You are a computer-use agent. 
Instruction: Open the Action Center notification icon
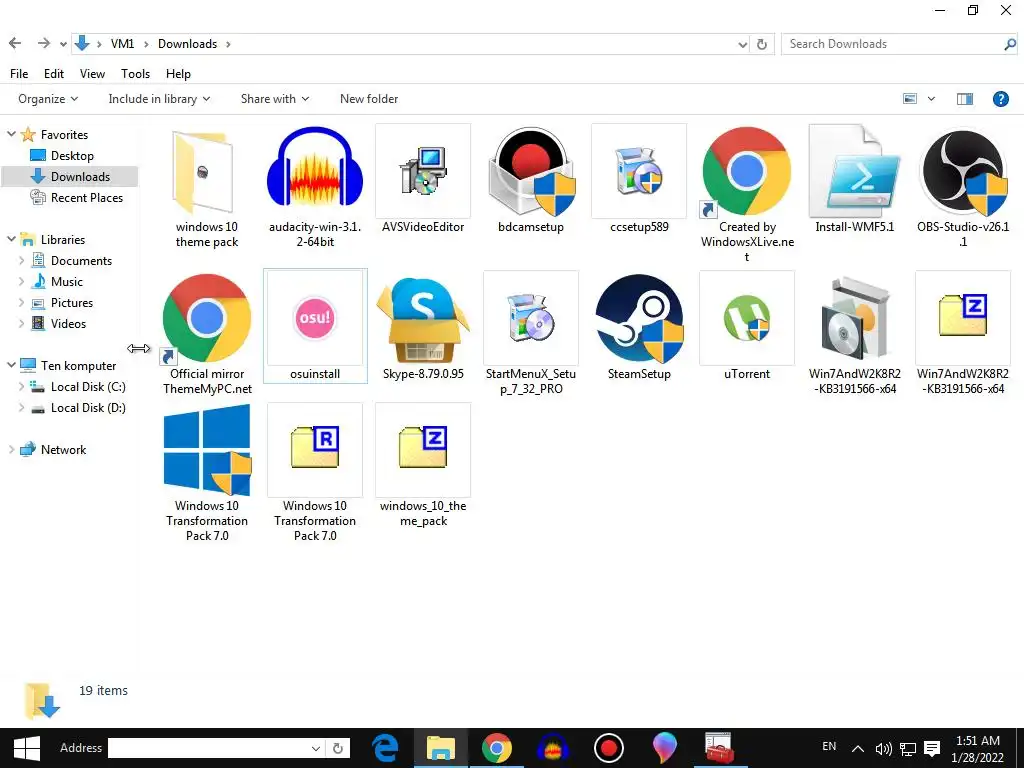932,748
